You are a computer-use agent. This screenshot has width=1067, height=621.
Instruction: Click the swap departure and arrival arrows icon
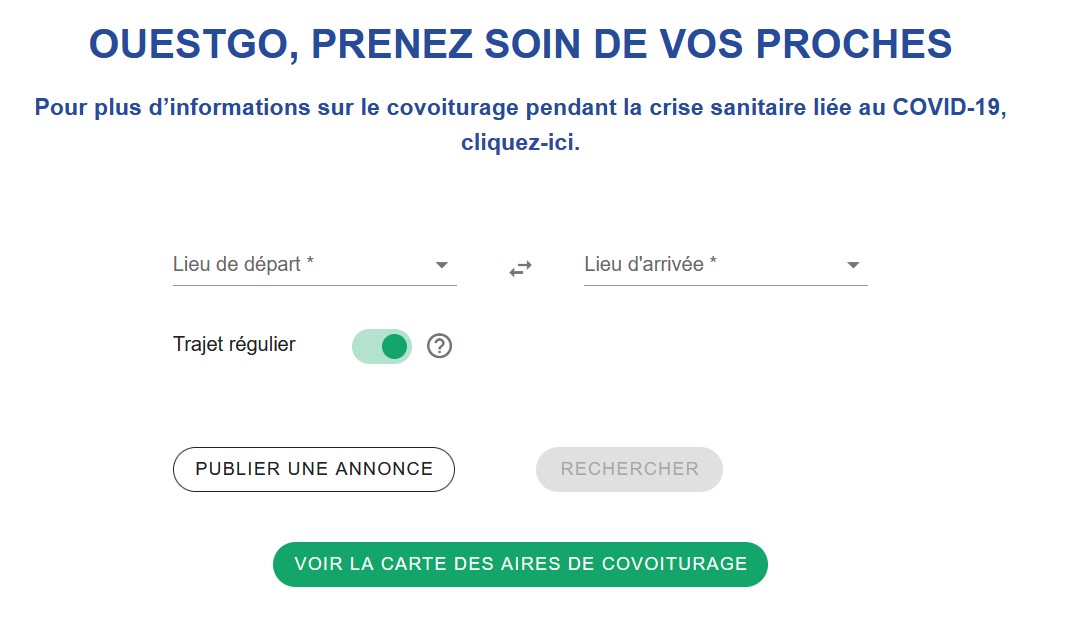pos(520,268)
